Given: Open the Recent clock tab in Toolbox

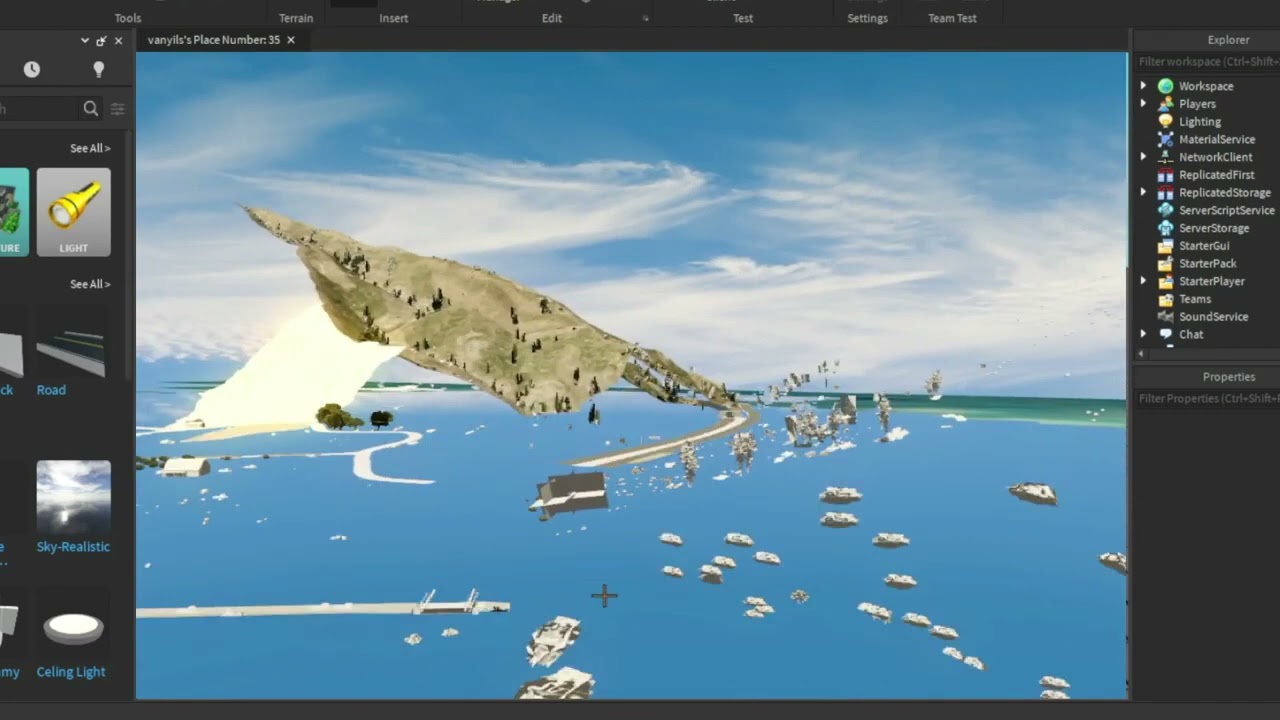Looking at the screenshot, I should click(32, 69).
